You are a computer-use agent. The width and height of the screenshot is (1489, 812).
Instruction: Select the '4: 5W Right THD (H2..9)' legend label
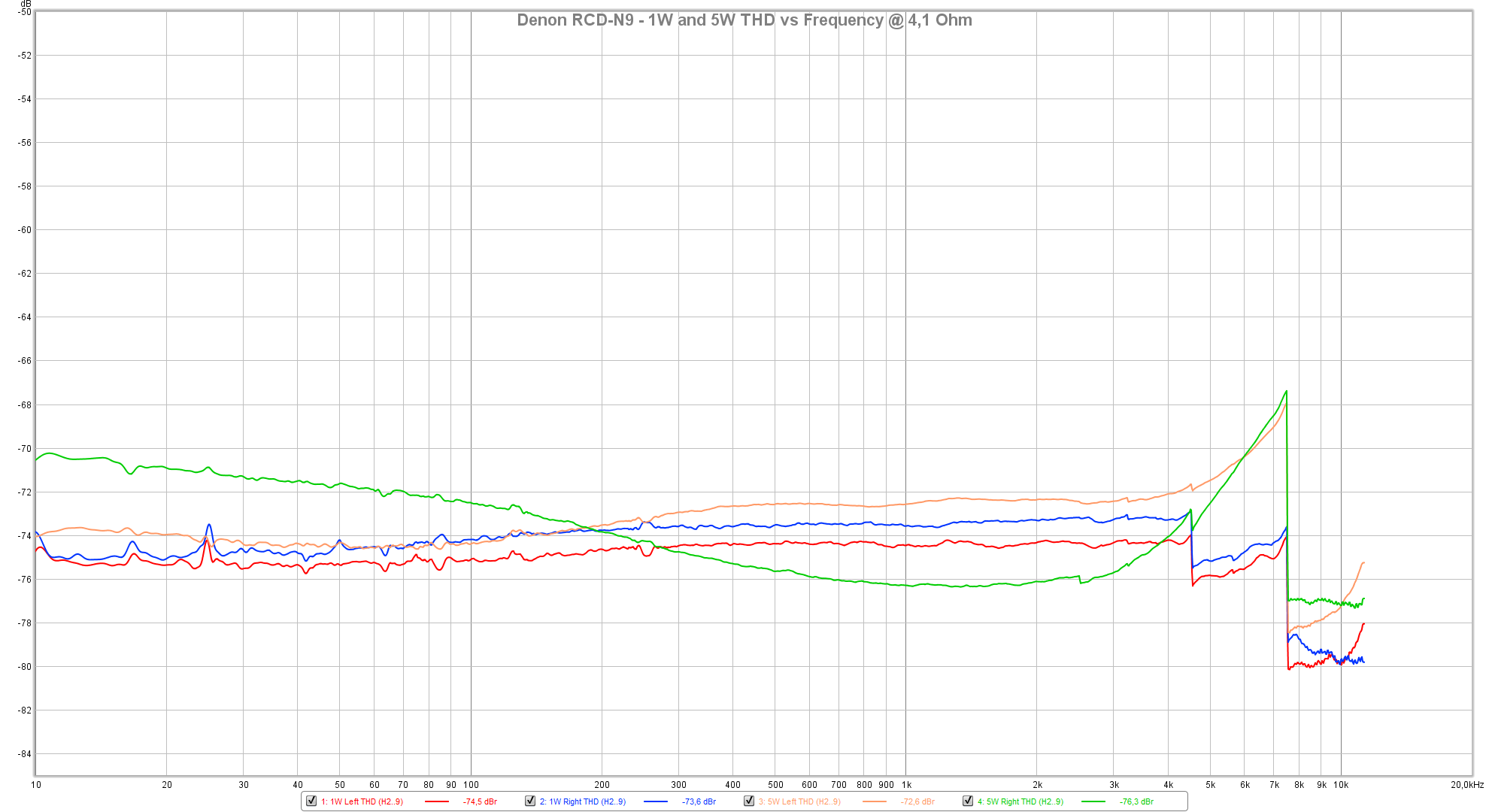(1020, 801)
